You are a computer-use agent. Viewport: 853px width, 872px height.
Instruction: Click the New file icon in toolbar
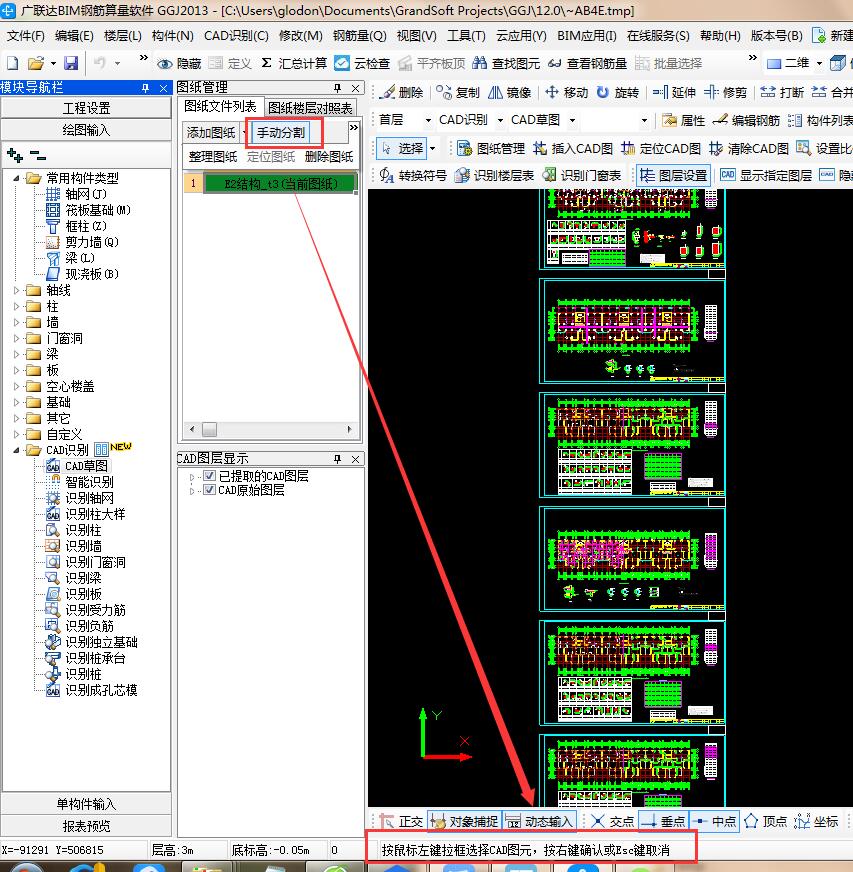click(12, 63)
